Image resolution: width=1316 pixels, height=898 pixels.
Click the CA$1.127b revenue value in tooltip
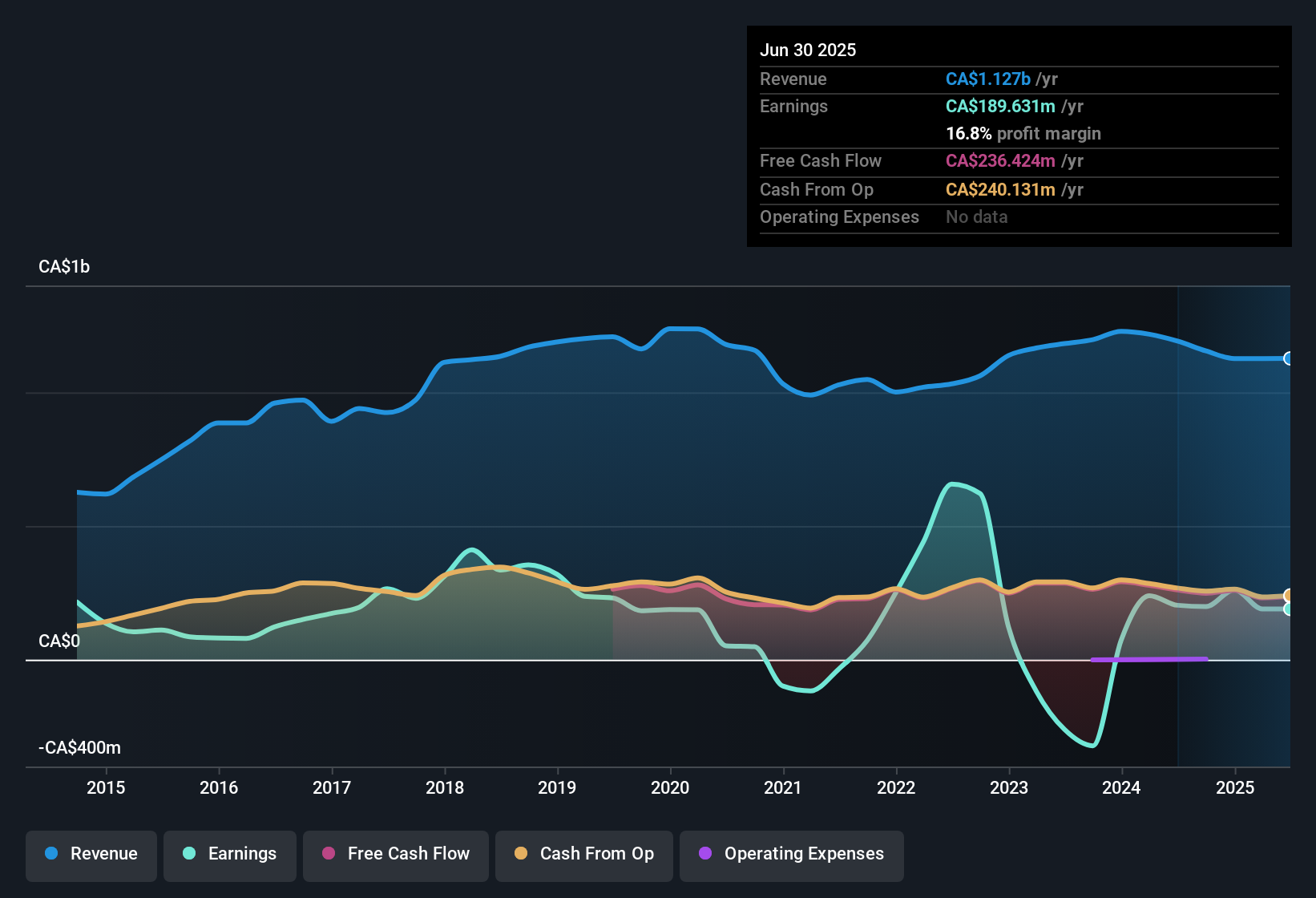click(x=988, y=79)
